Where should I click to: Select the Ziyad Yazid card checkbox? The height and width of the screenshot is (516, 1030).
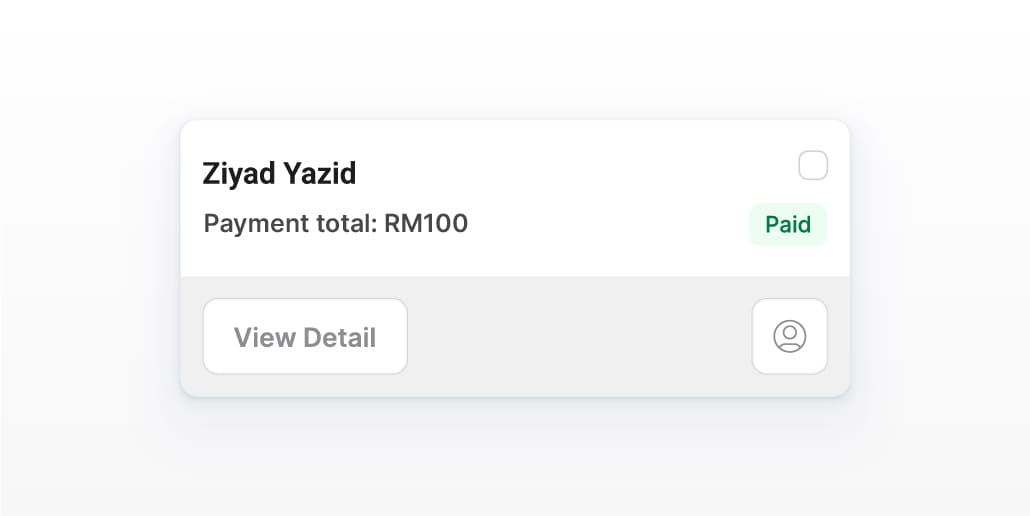pyautogui.click(x=813, y=165)
